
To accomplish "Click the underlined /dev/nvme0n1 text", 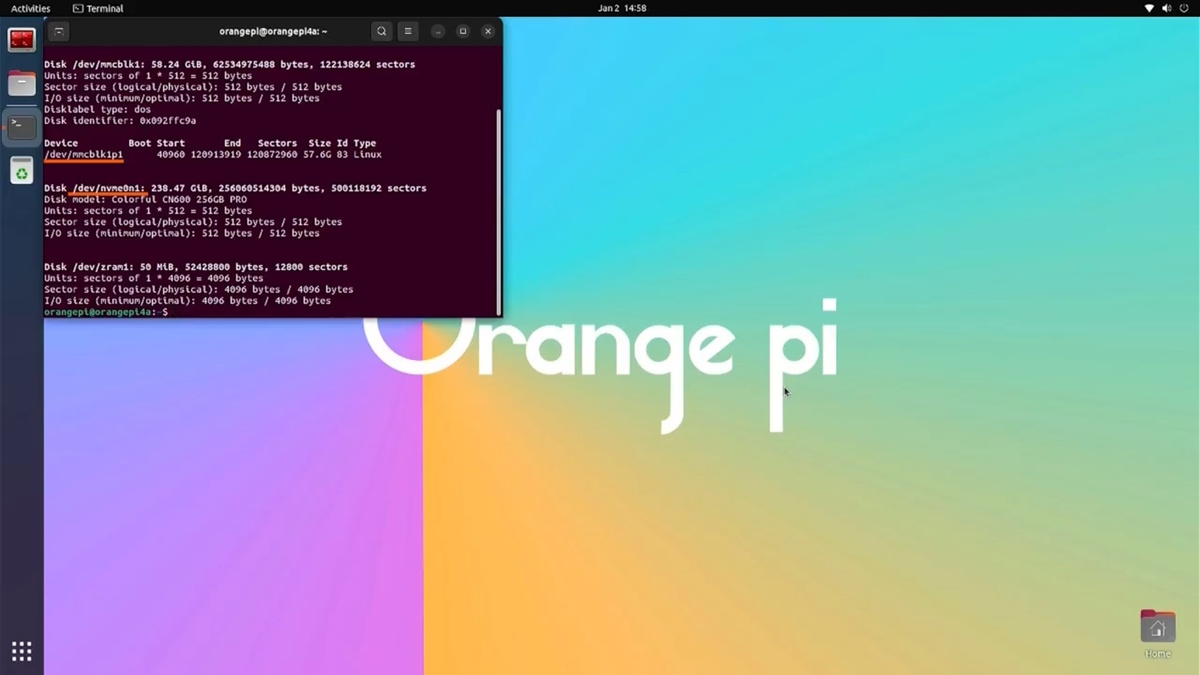I will (107, 188).
